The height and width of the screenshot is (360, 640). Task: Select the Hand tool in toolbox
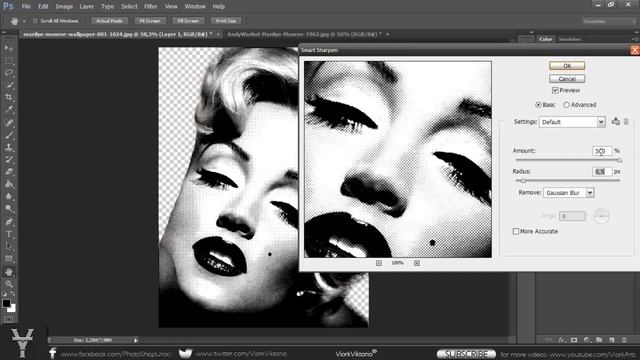pyautogui.click(x=9, y=272)
